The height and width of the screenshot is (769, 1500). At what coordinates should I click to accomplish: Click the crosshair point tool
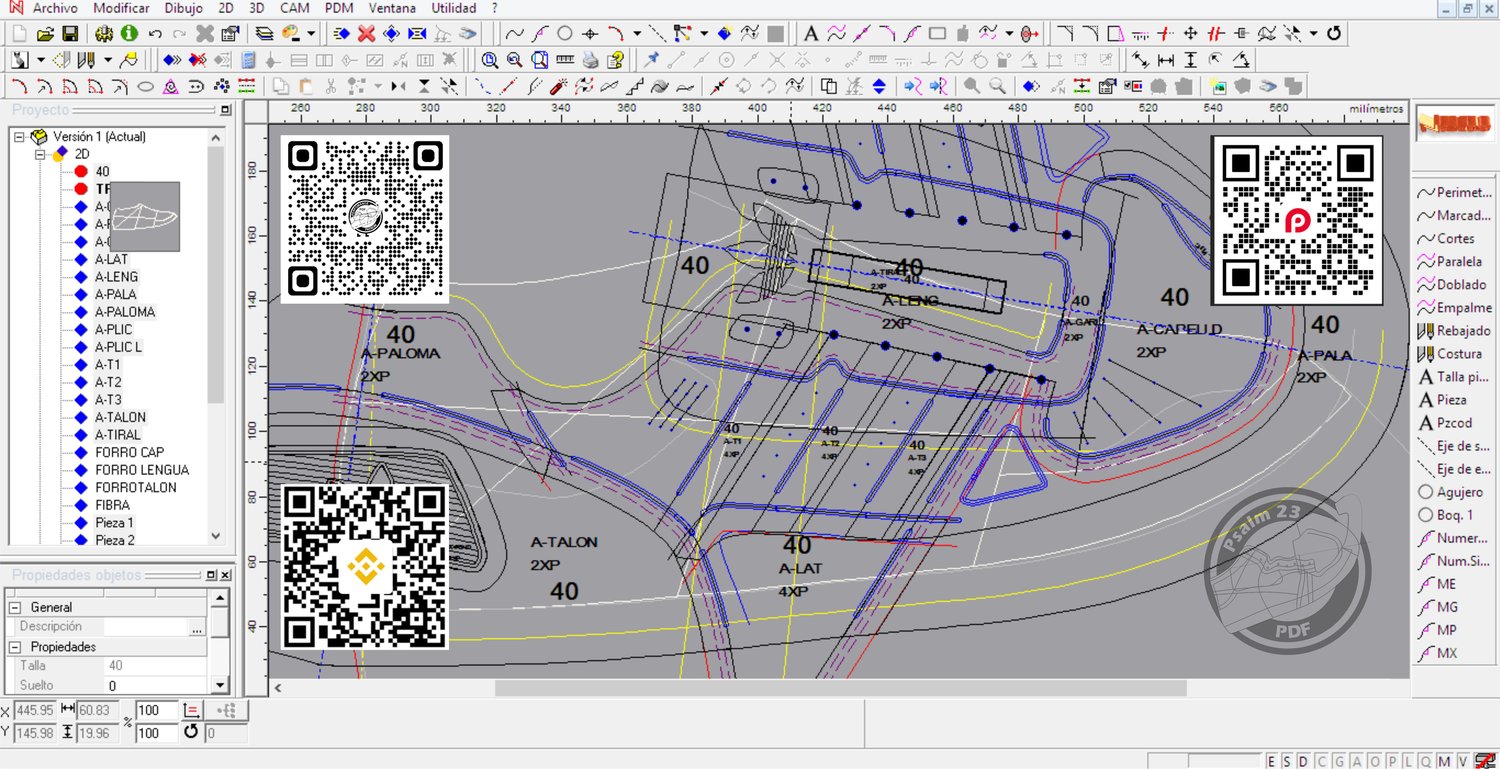[590, 34]
